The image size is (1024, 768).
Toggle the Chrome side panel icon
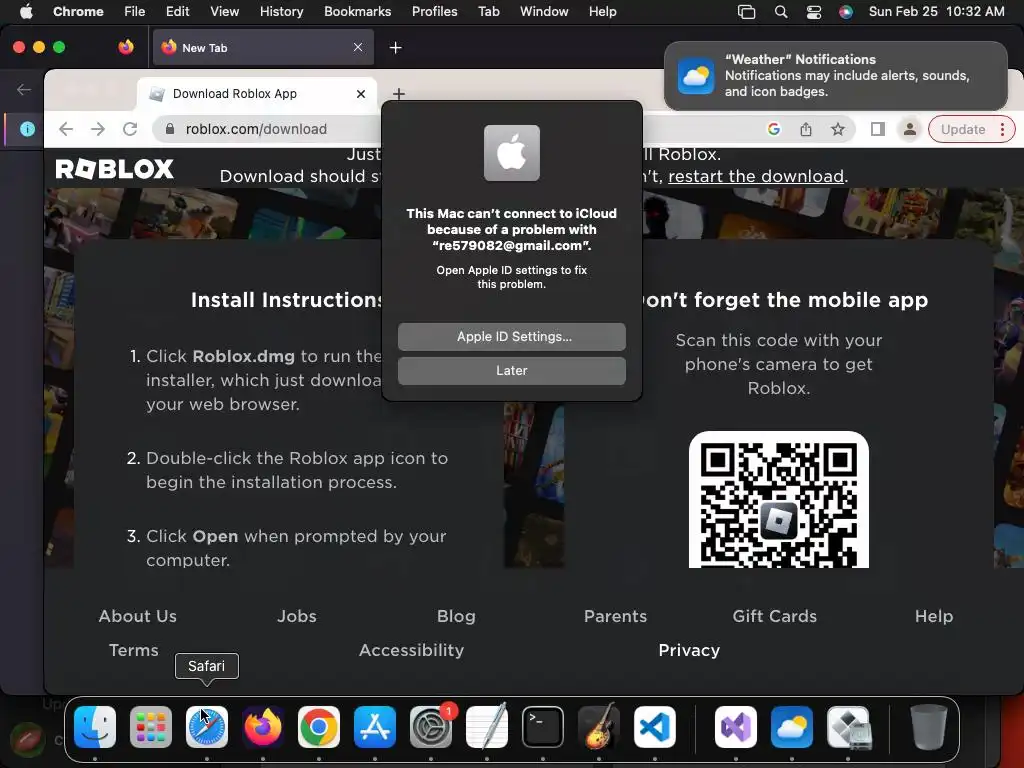point(878,129)
